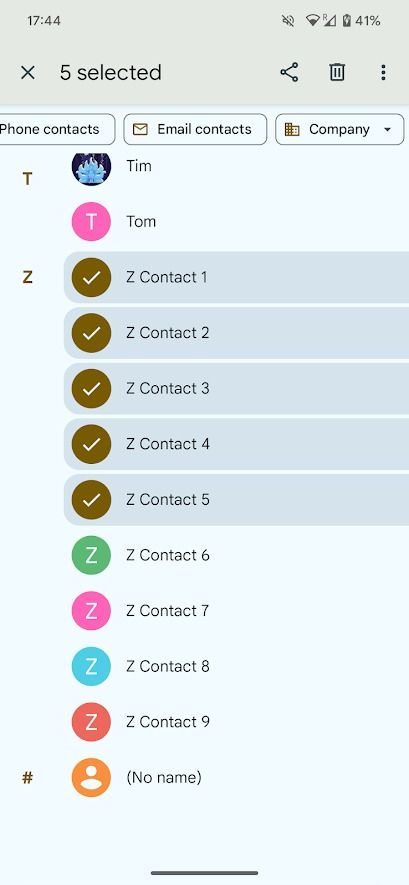Add Z Contact 7 to selection
Viewport: 409px width, 885px height.
[x=236, y=611]
